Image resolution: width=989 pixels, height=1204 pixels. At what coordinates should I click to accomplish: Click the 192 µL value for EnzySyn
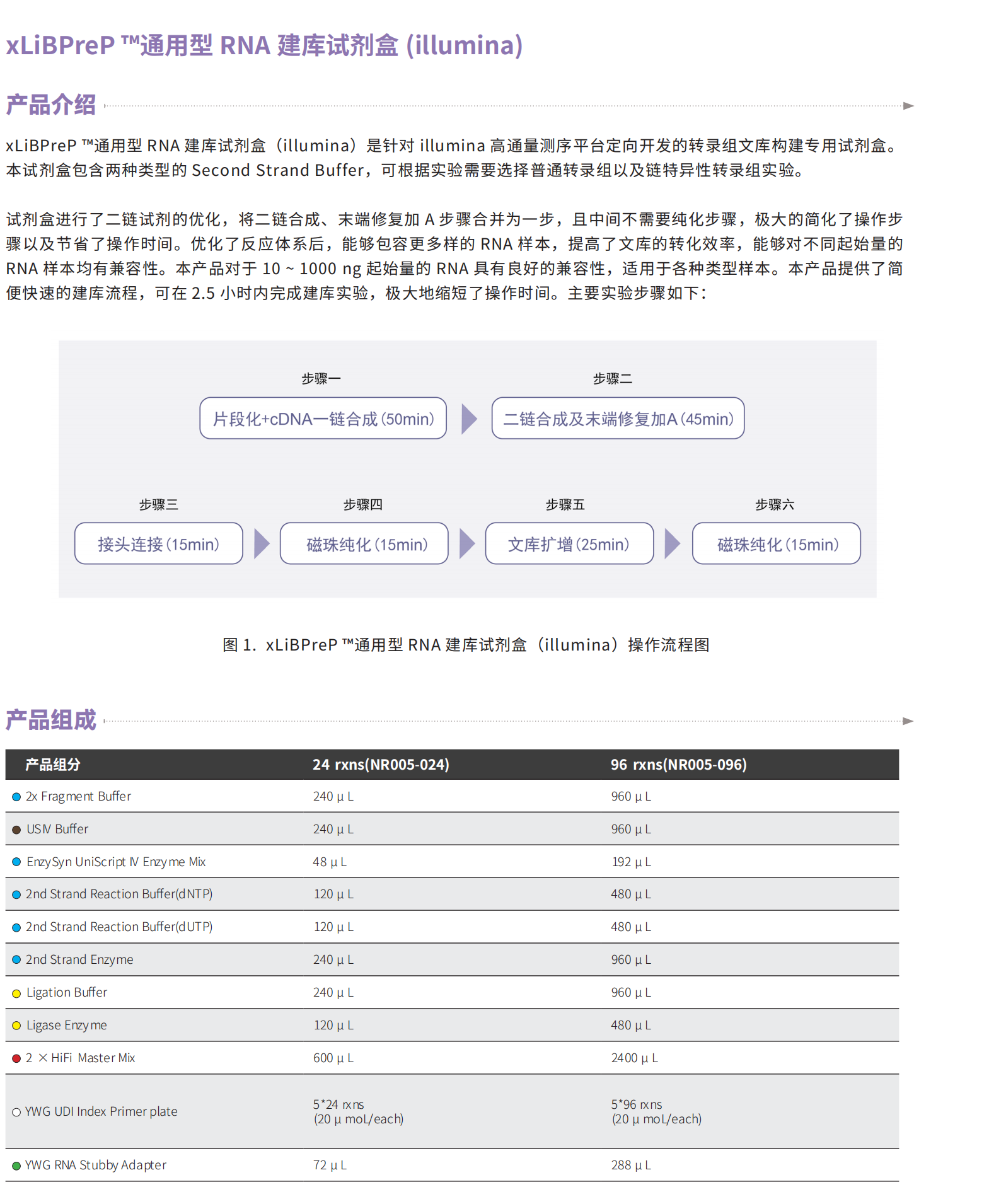pyautogui.click(x=632, y=862)
